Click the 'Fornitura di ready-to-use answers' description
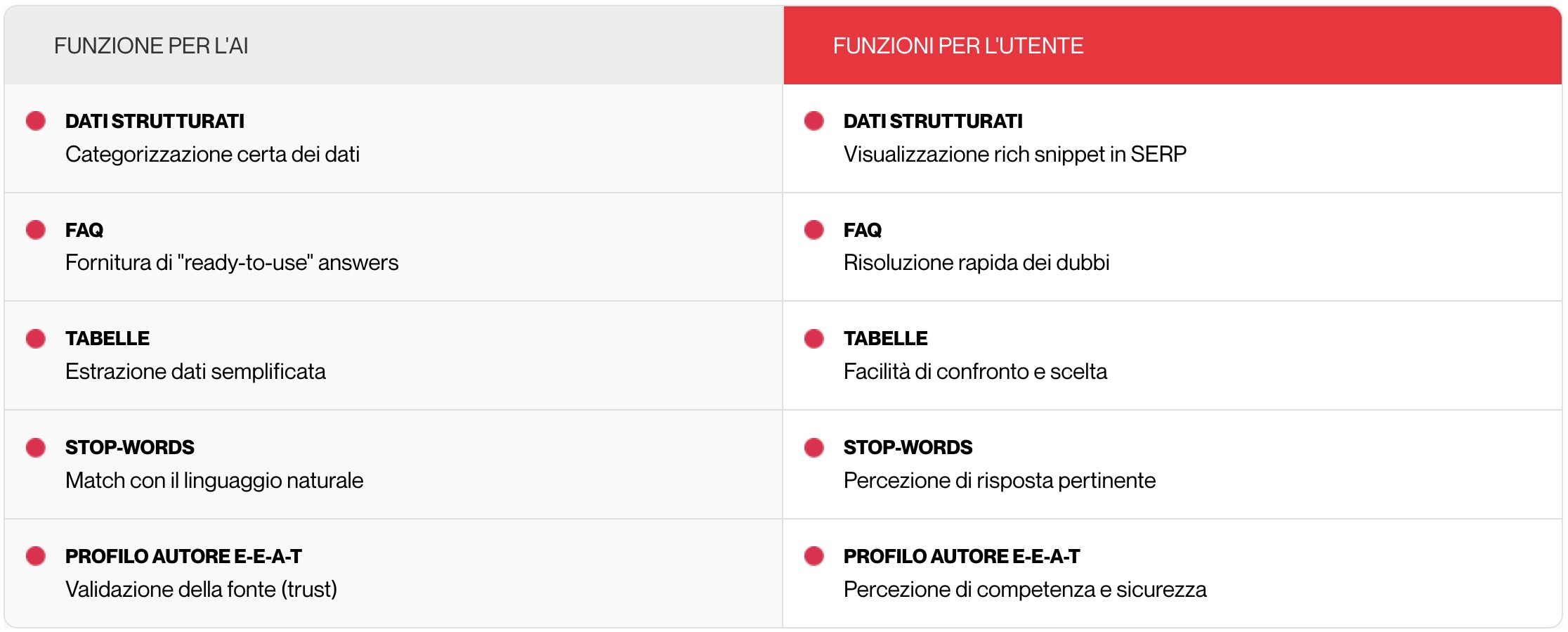The height and width of the screenshot is (632, 1568). point(232,263)
